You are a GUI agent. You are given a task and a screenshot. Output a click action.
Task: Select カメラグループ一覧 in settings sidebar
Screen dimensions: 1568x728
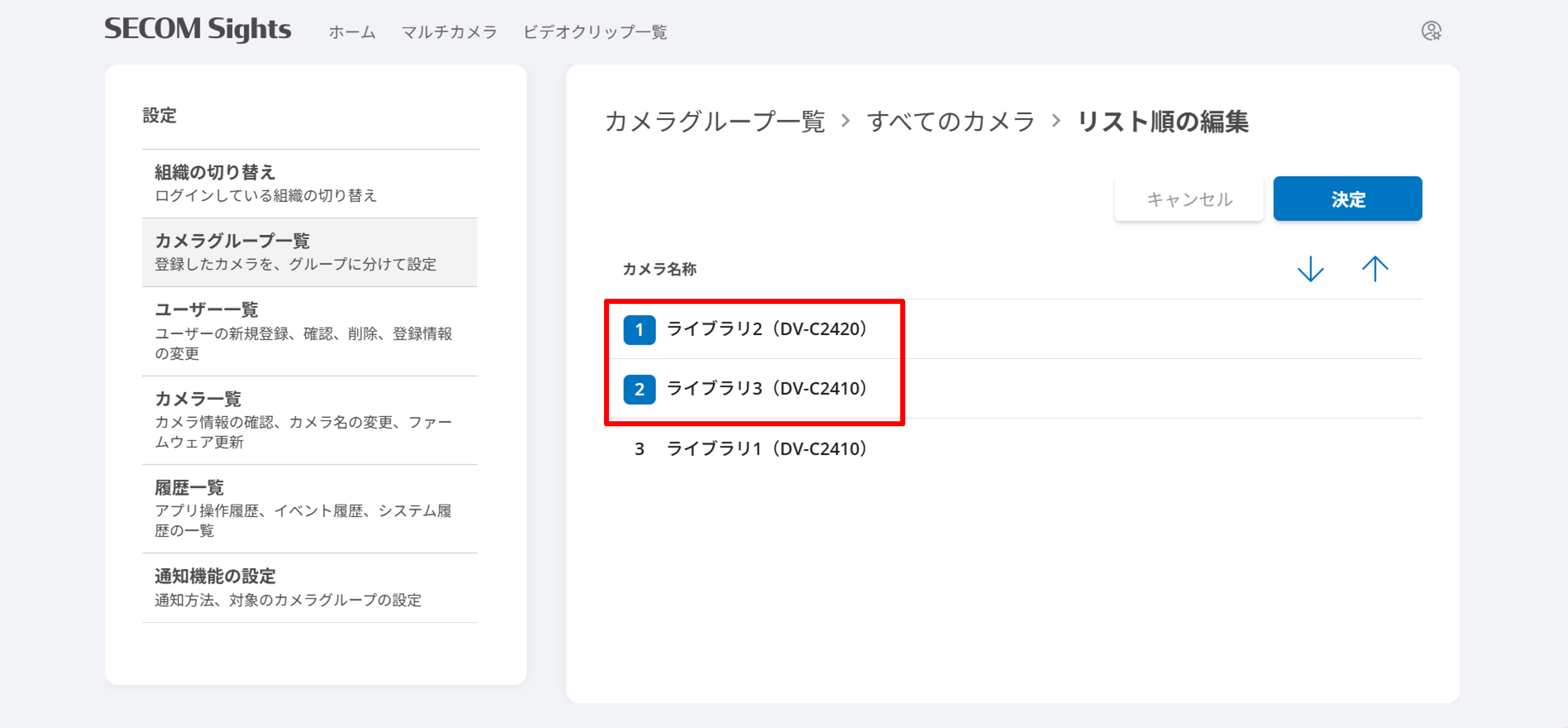pyautogui.click(x=310, y=252)
